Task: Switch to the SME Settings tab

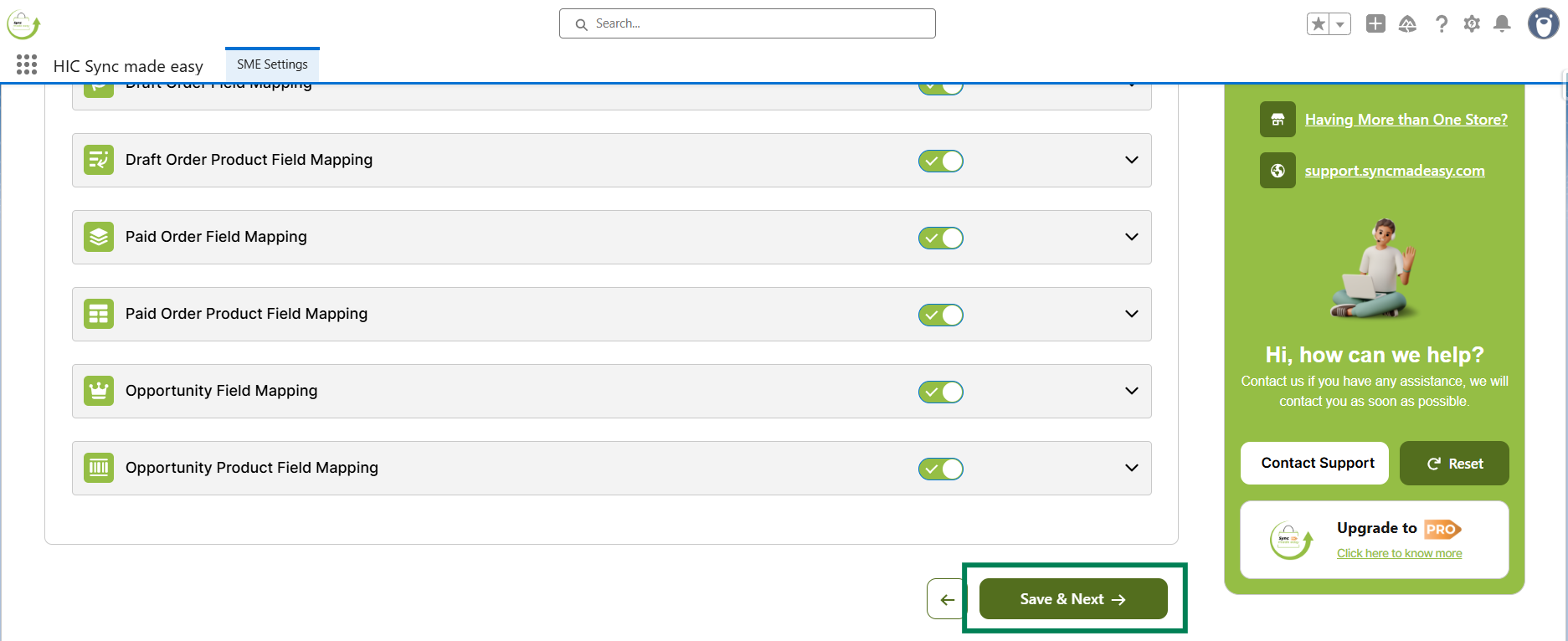Action: pyautogui.click(x=272, y=64)
